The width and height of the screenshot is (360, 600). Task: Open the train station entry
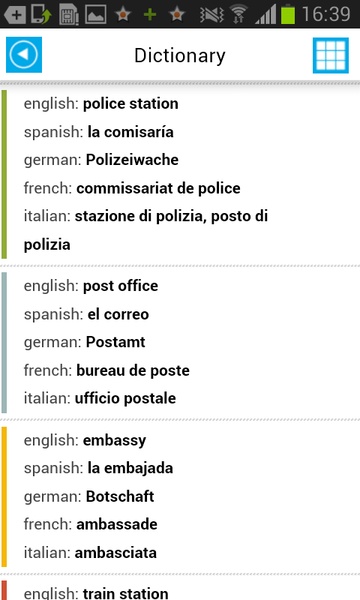click(180, 590)
